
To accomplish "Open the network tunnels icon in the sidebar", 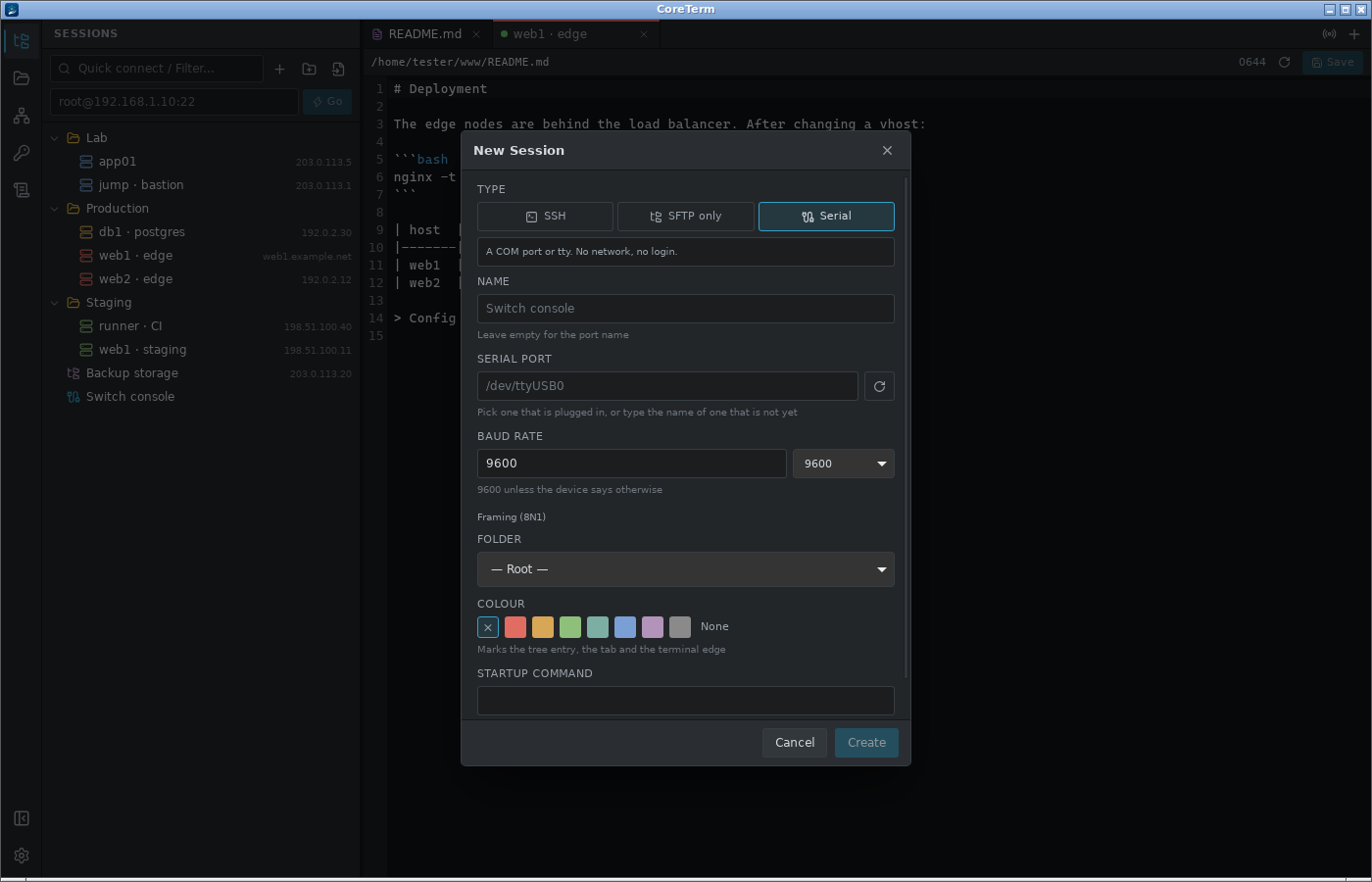I will click(x=22, y=116).
